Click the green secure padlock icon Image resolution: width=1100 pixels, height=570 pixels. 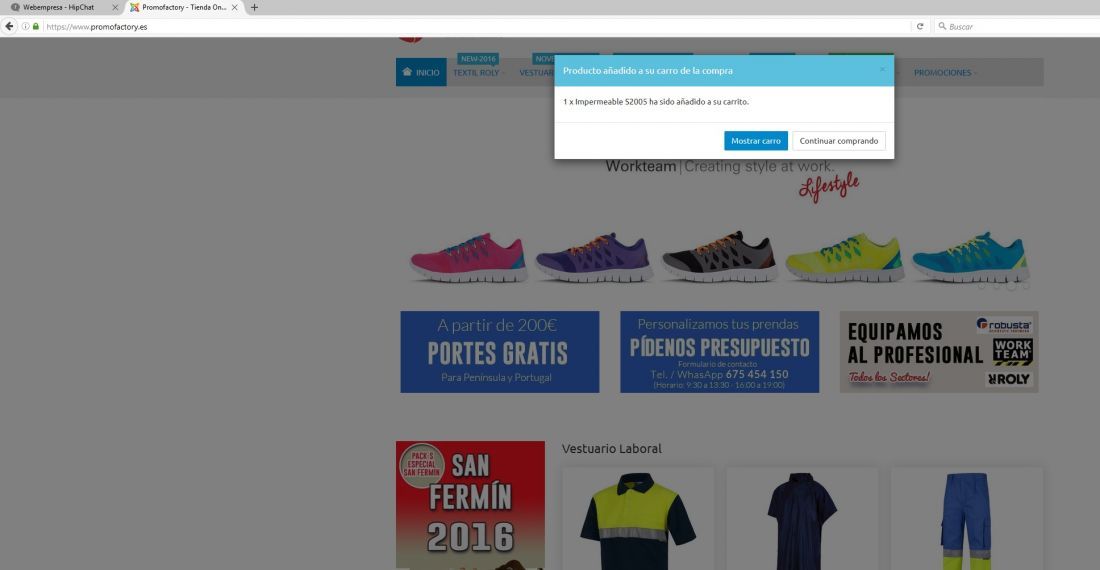click(36, 27)
